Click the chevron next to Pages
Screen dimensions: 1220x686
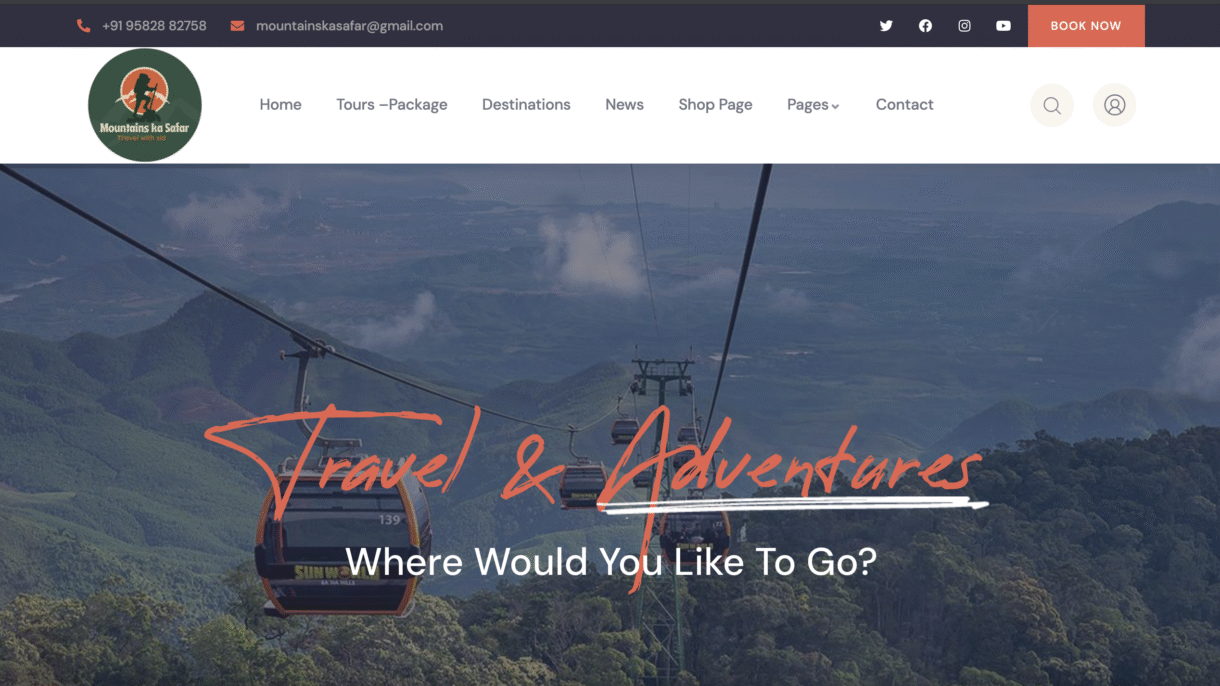835,106
